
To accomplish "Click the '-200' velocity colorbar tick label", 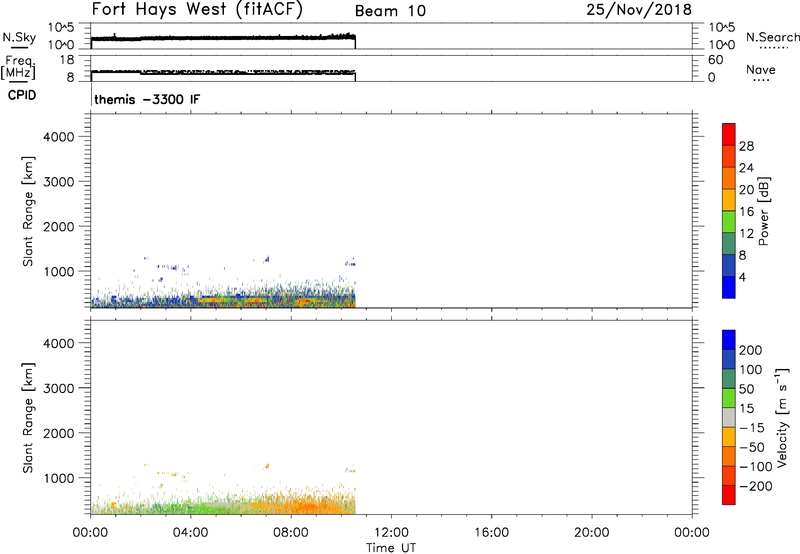I will tap(756, 486).
